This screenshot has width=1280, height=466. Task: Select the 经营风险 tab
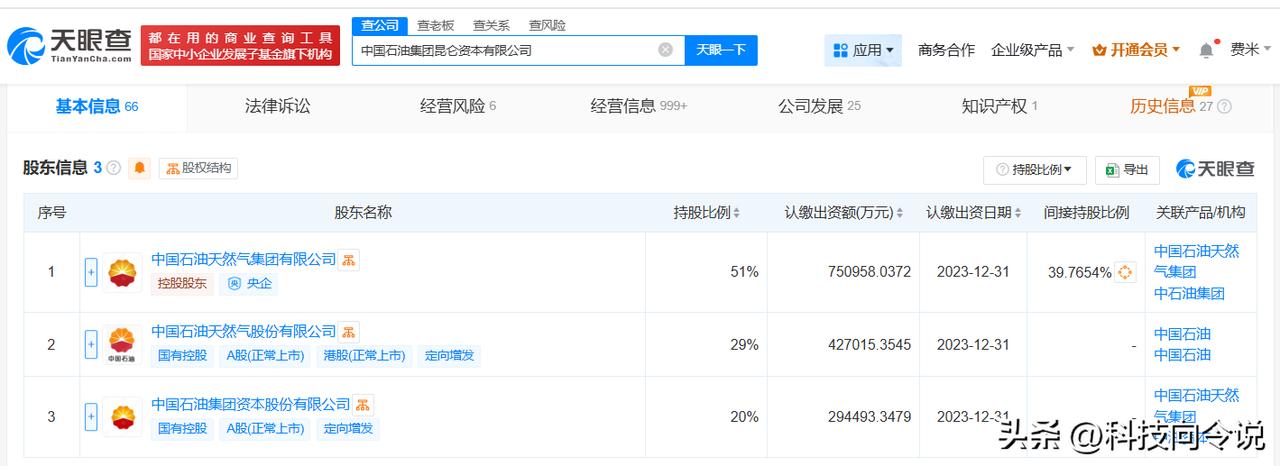458,106
